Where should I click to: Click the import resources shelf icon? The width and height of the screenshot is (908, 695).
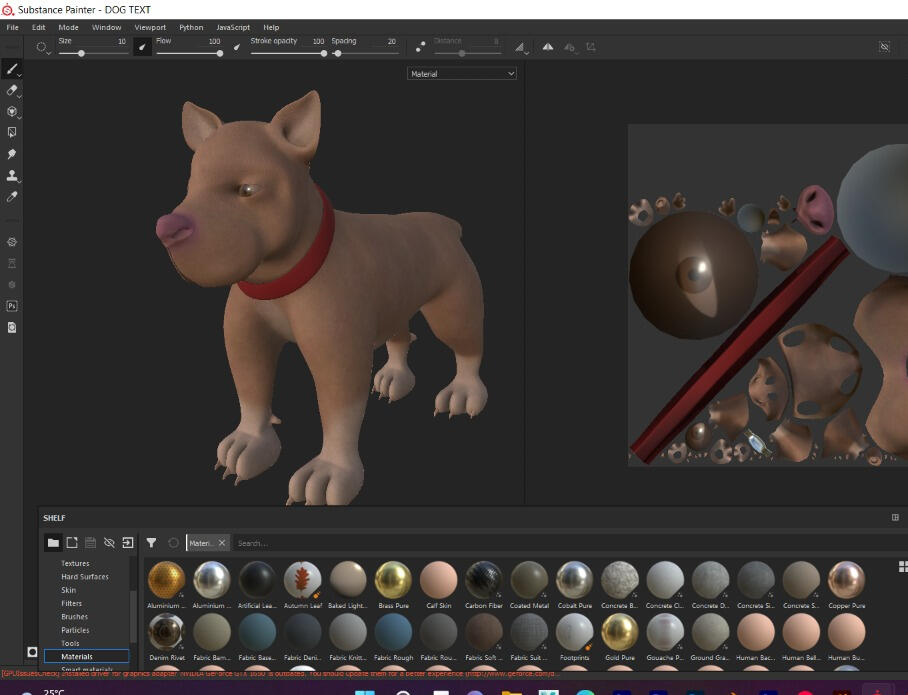128,543
